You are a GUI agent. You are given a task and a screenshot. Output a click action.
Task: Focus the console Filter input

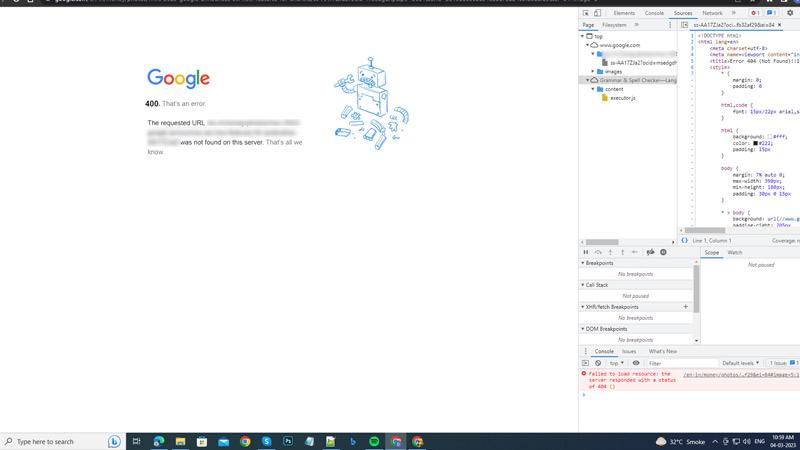click(682, 363)
